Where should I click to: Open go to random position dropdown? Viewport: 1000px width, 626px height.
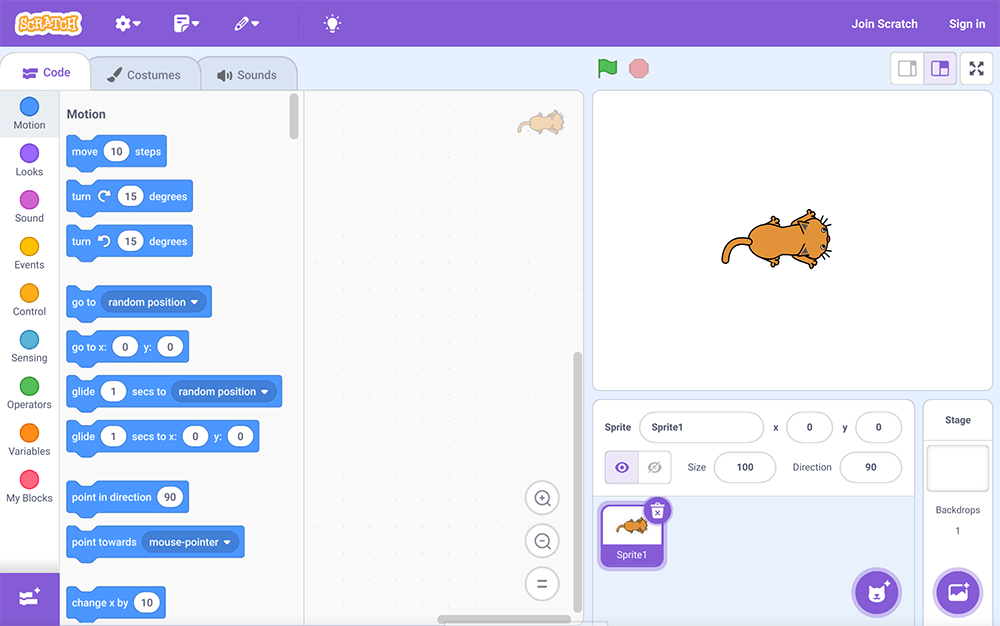click(153, 302)
